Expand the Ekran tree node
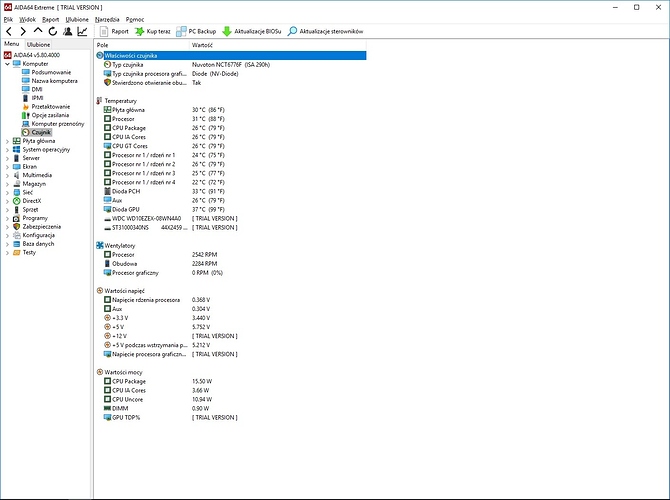This screenshot has width=670, height=500. click(7, 167)
